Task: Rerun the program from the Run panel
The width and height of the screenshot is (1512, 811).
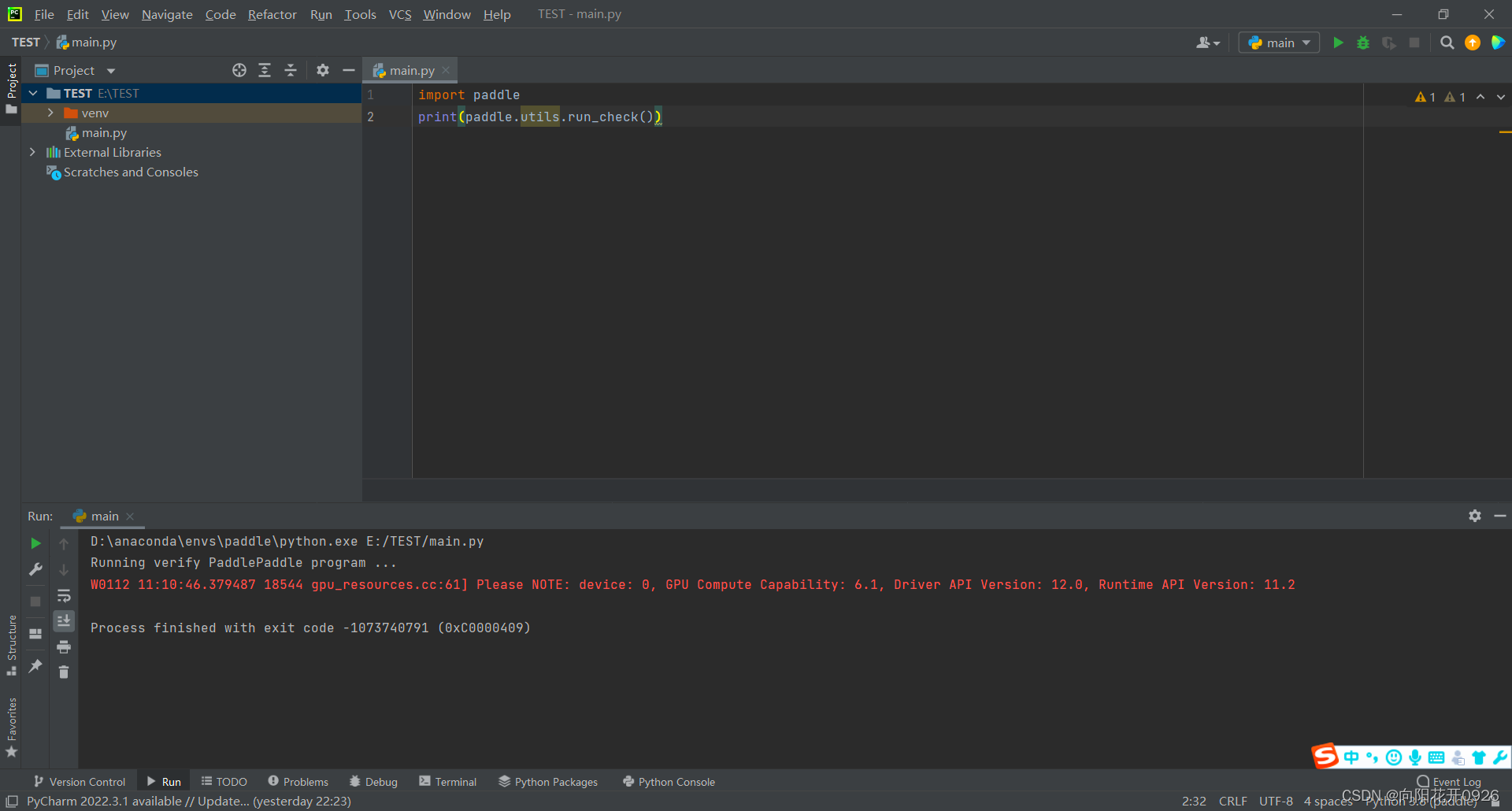Action: [35, 543]
